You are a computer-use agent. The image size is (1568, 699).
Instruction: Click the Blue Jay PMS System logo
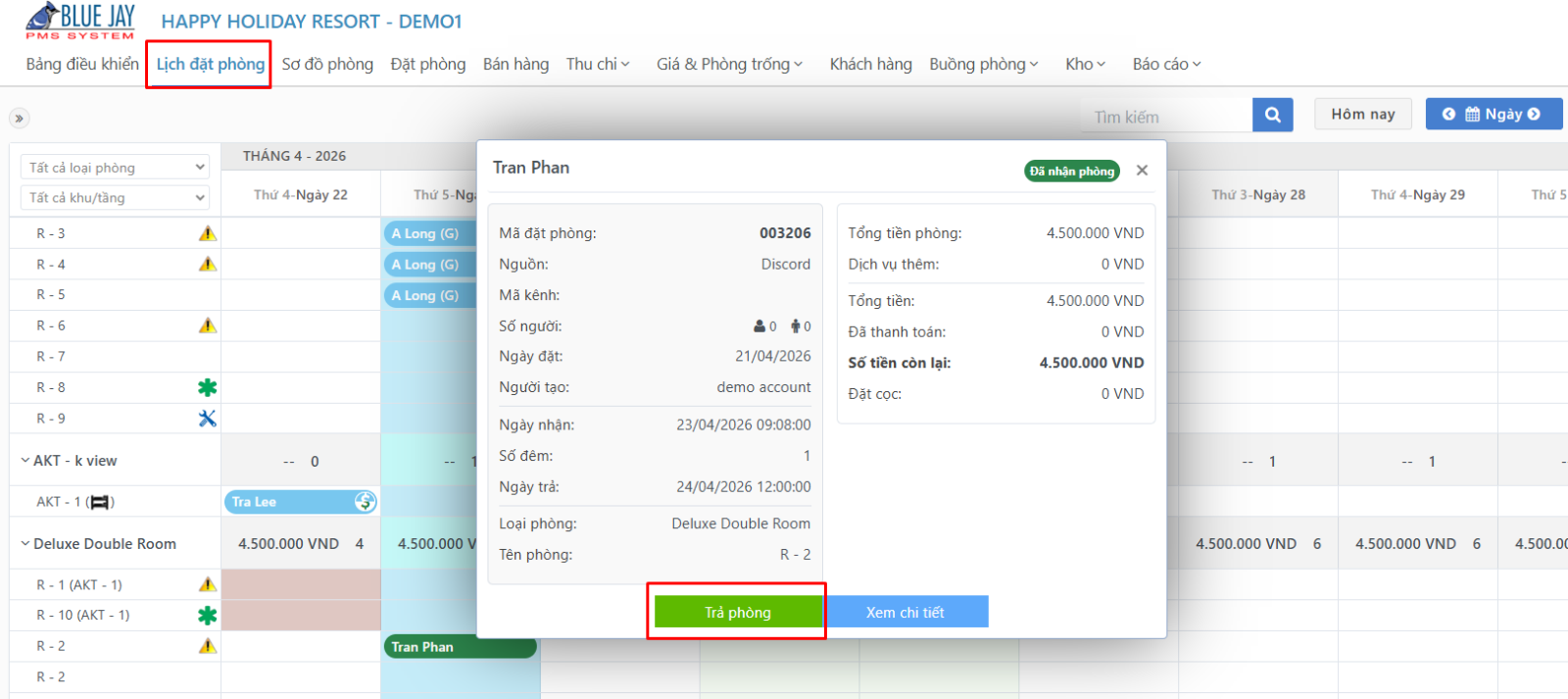point(79,21)
